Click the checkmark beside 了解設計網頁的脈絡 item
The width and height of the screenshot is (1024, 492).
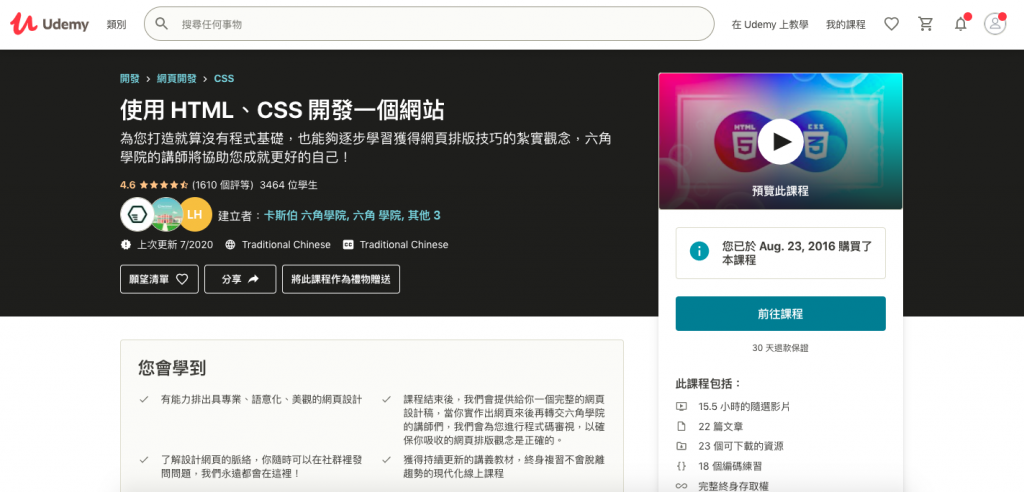pyautogui.click(x=144, y=459)
